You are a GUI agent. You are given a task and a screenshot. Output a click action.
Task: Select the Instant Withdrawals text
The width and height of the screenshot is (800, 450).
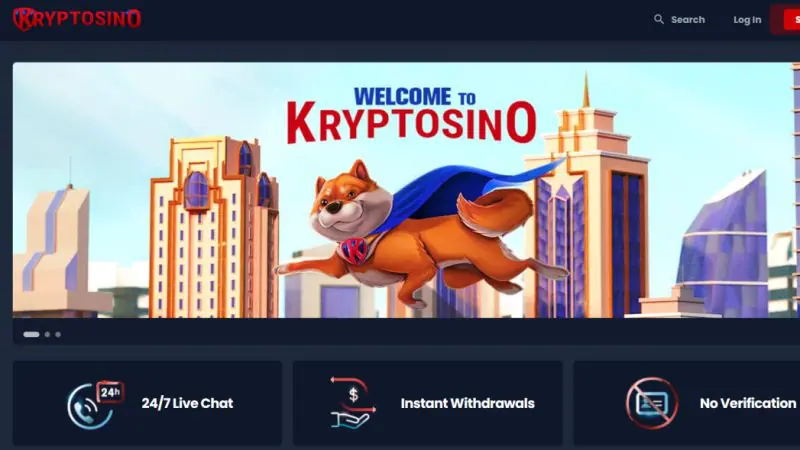[x=467, y=403]
